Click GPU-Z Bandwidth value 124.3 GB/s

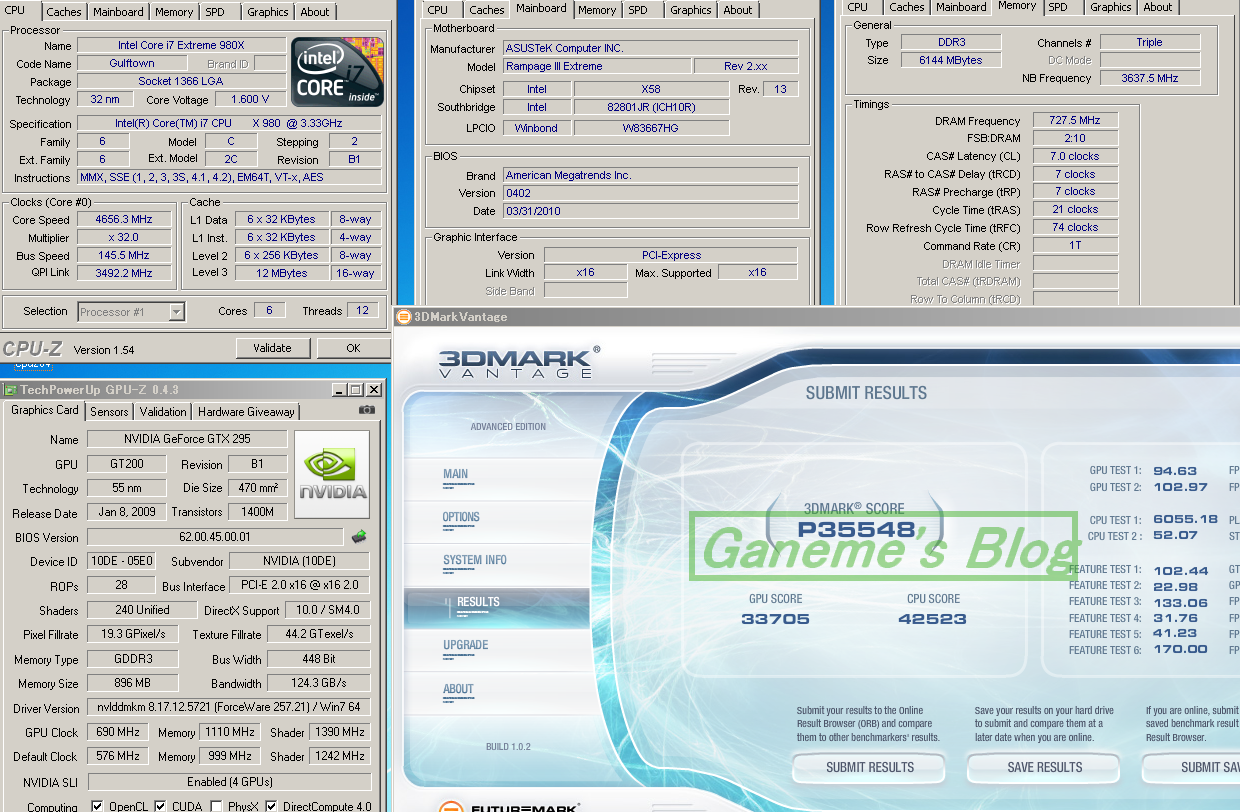(x=320, y=684)
